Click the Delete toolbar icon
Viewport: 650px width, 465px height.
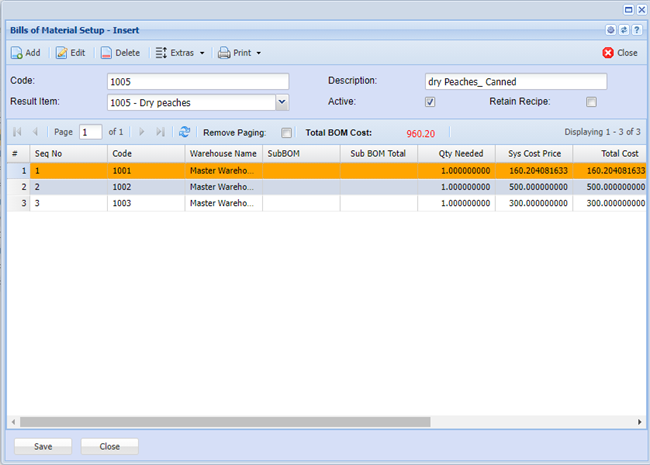[x=106, y=53]
